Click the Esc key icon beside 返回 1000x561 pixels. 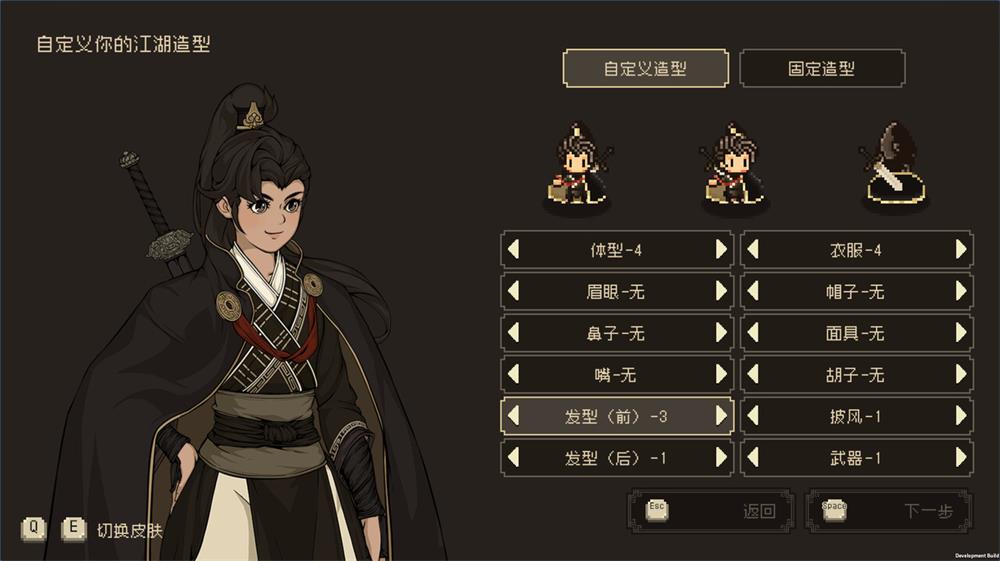pos(657,509)
